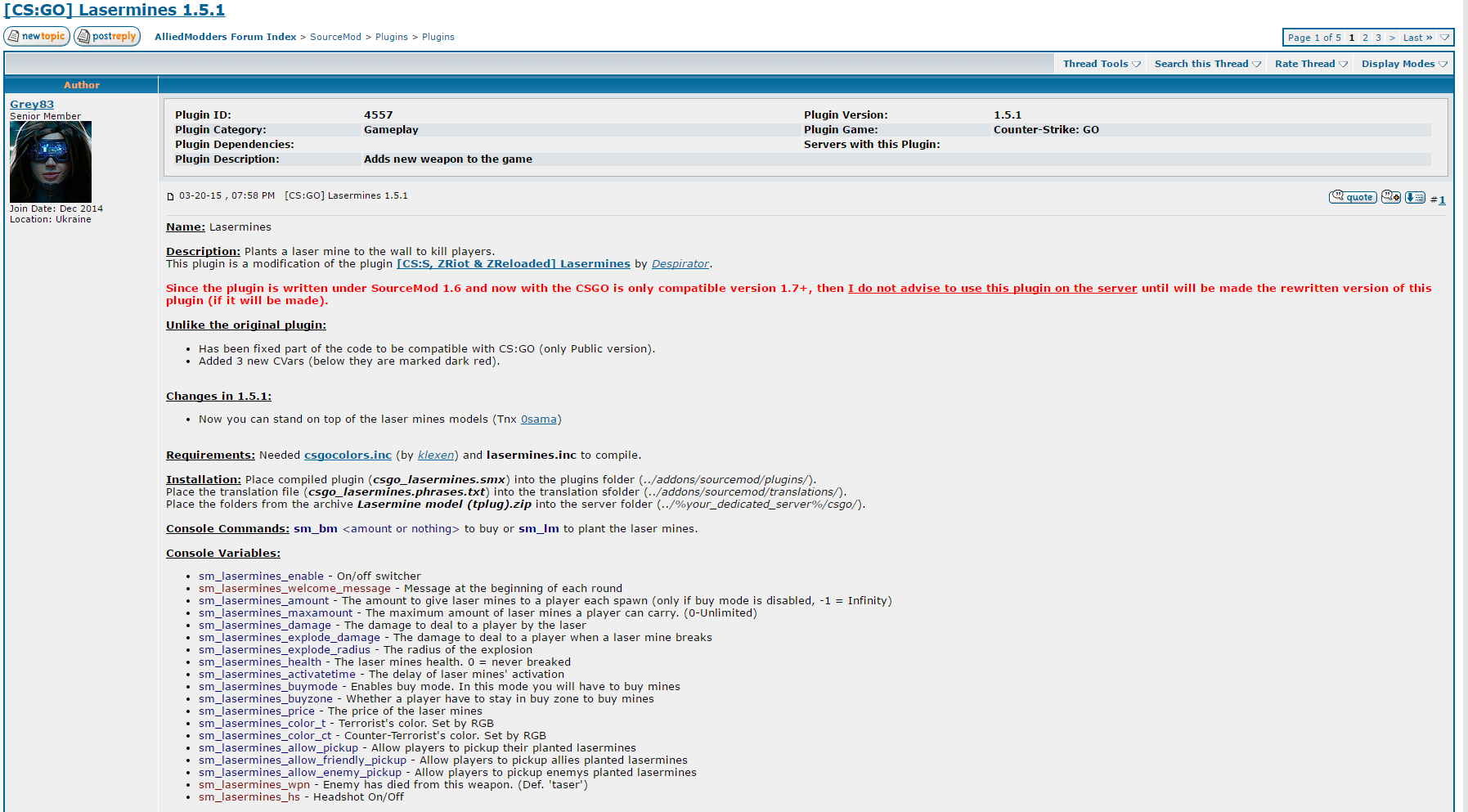
Task: Open Grey83's avatar image
Action: 51,162
